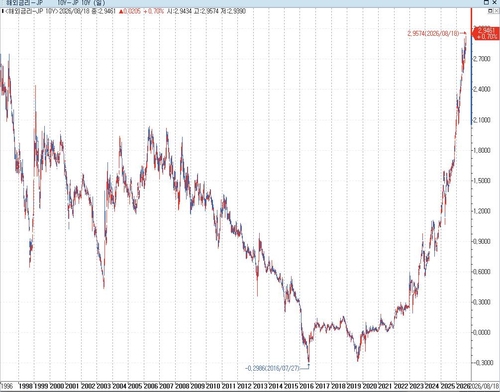
Task: Click the change value 0.0205 in header
Action: (x=132, y=11)
